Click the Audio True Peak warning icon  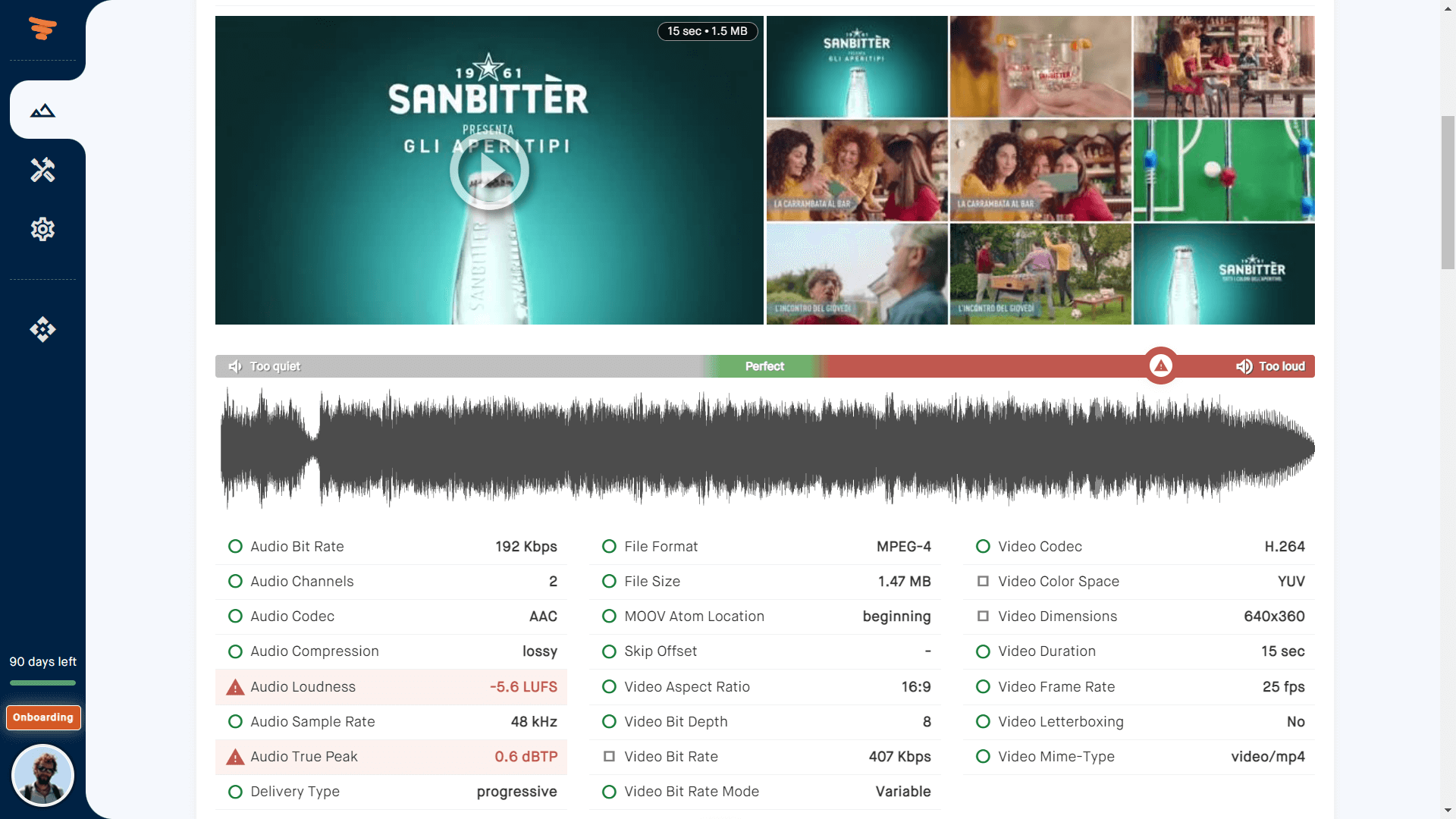pyautogui.click(x=235, y=757)
